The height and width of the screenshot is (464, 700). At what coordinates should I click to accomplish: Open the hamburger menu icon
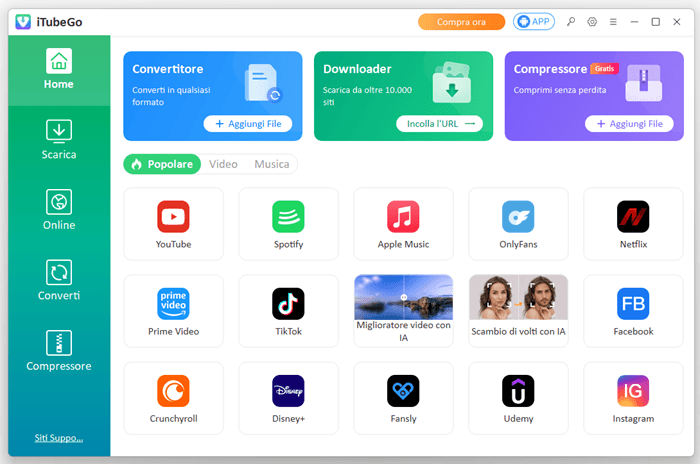(613, 21)
